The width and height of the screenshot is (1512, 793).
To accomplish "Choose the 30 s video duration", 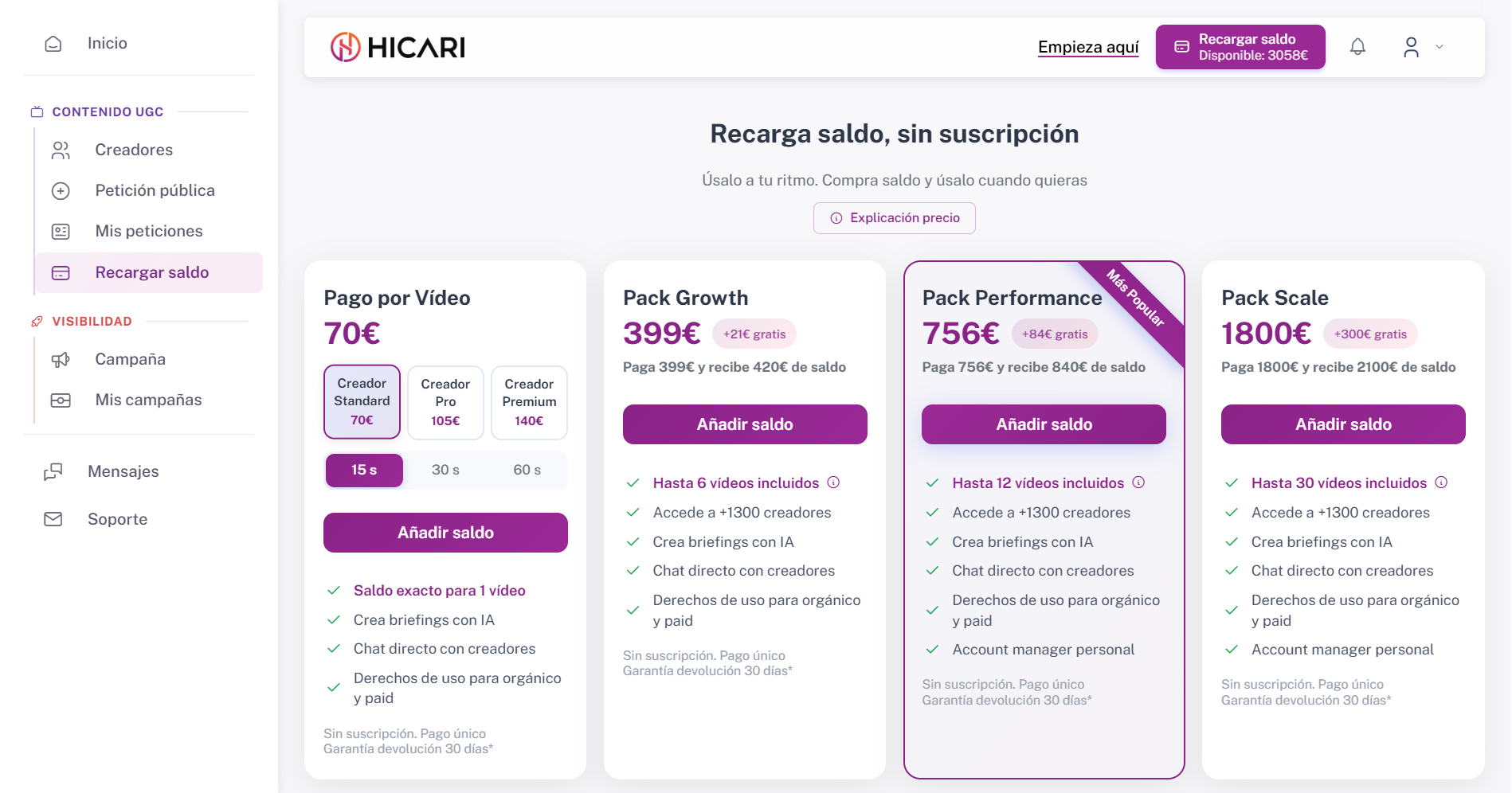I will point(445,470).
